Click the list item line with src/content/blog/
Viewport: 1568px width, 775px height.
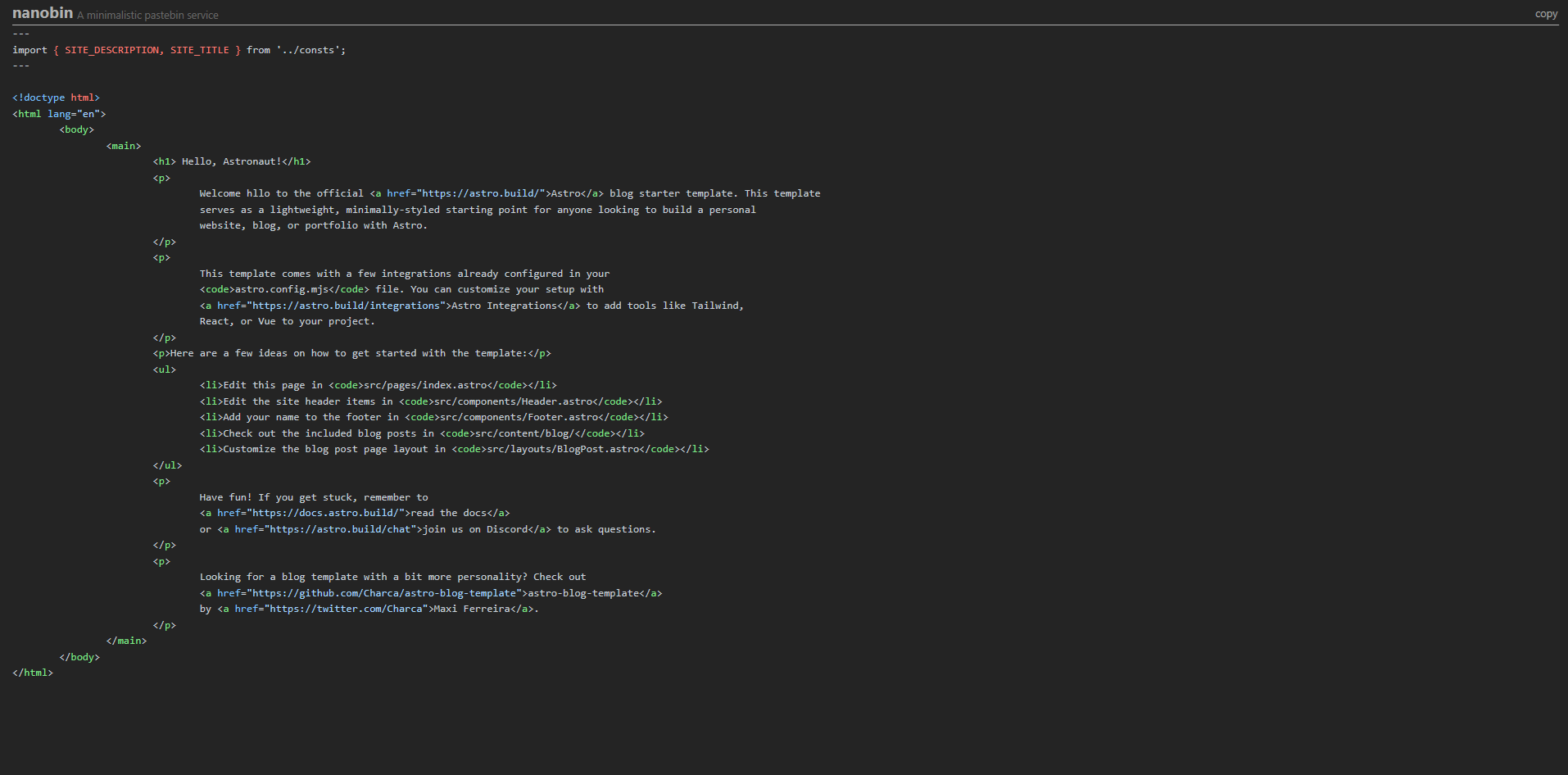[x=422, y=433]
